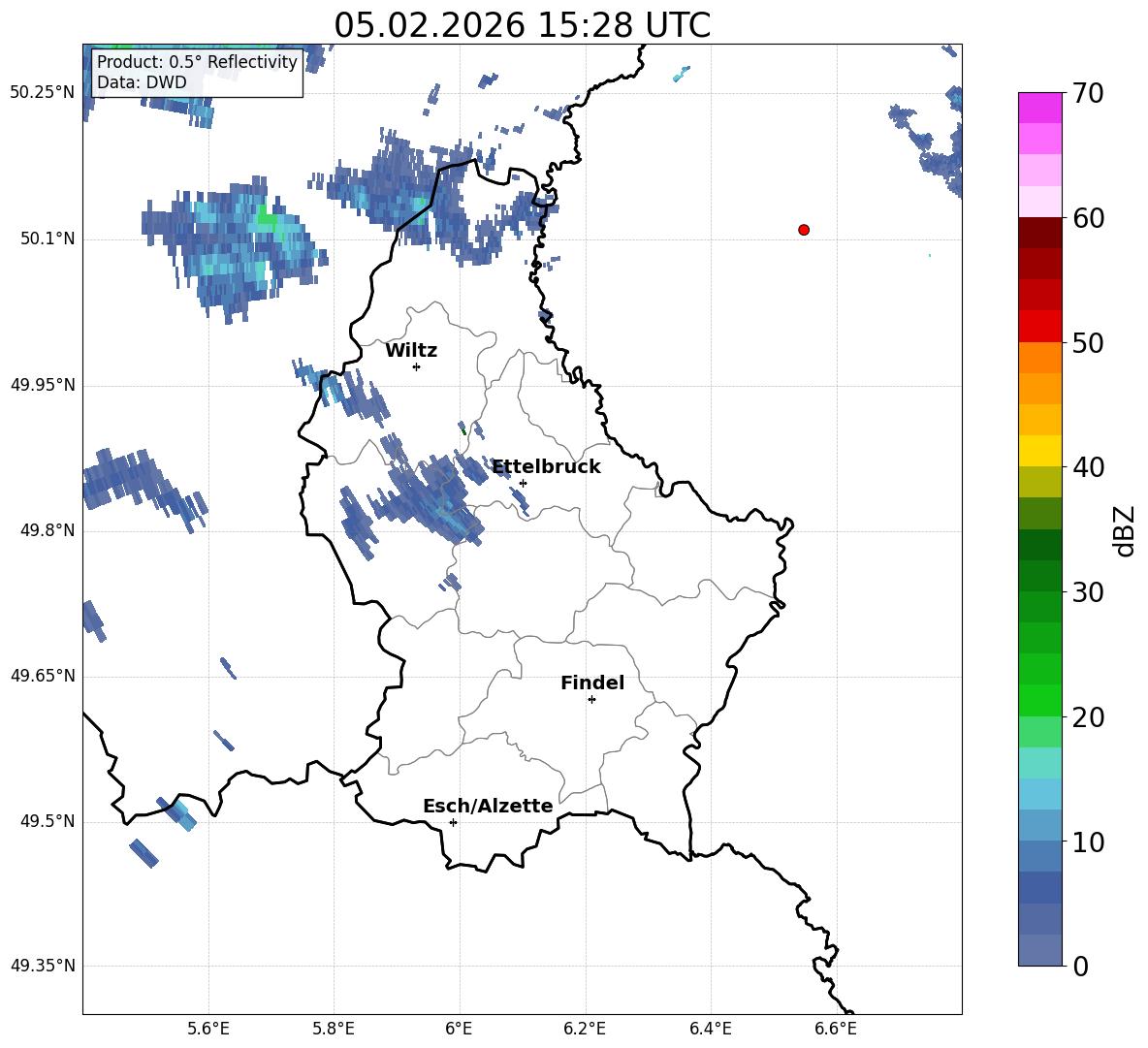The image size is (1148, 1048).
Task: Click the 49.95°N latitude label
Action: pyautogui.click(x=43, y=385)
